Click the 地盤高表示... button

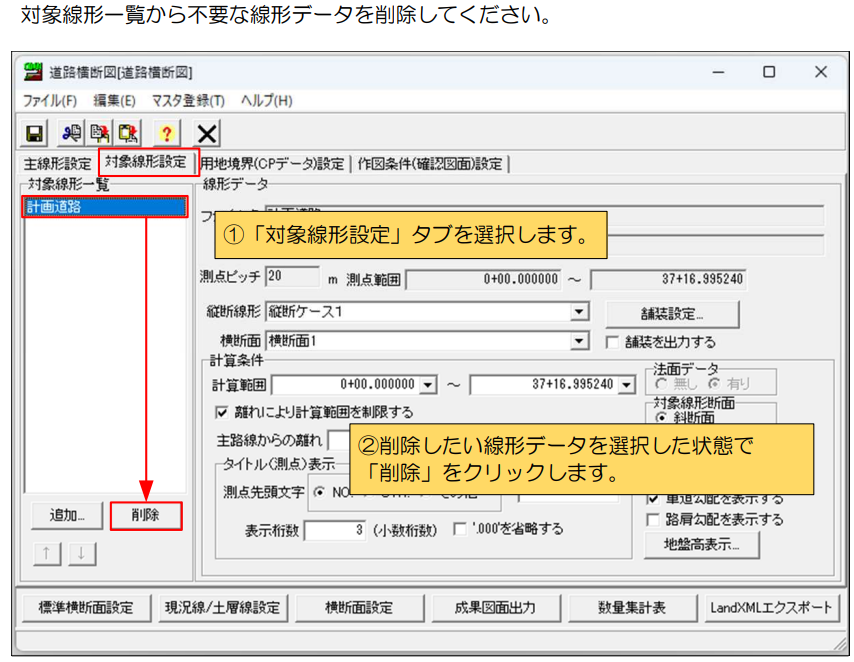click(701, 544)
